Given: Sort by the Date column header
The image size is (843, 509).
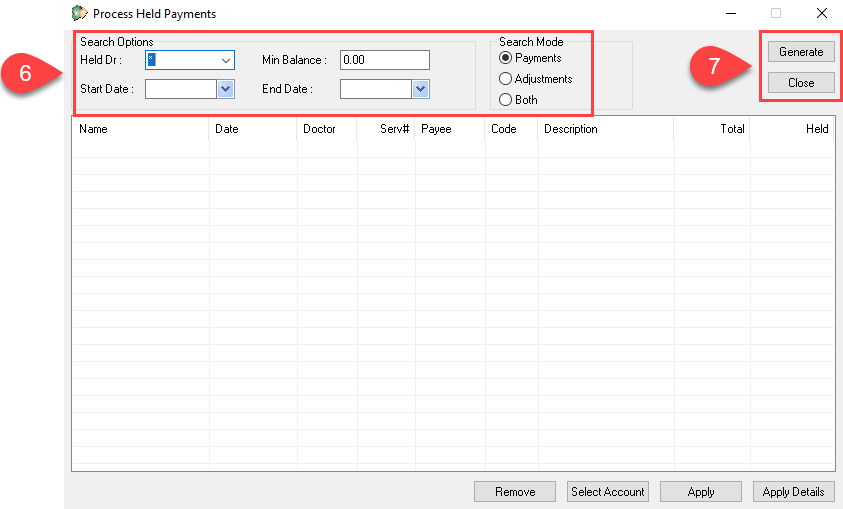Looking at the screenshot, I should point(253,129).
